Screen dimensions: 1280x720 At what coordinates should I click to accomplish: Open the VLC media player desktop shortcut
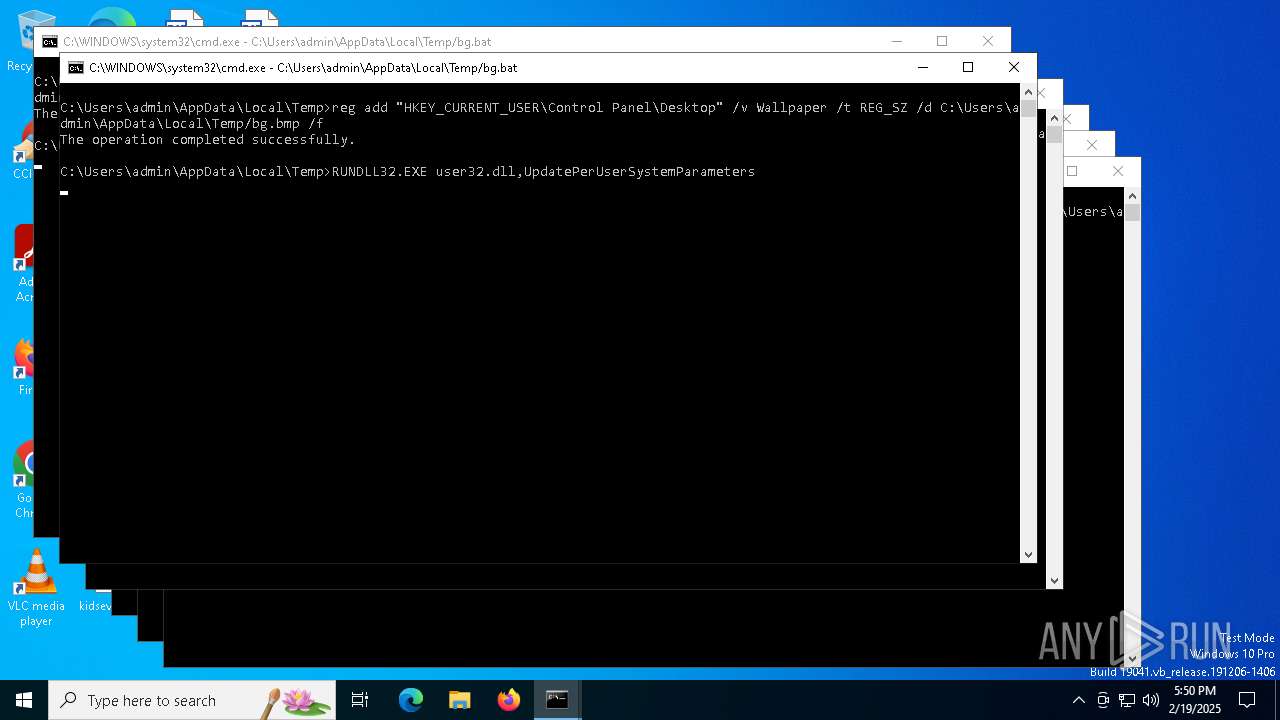(x=36, y=588)
